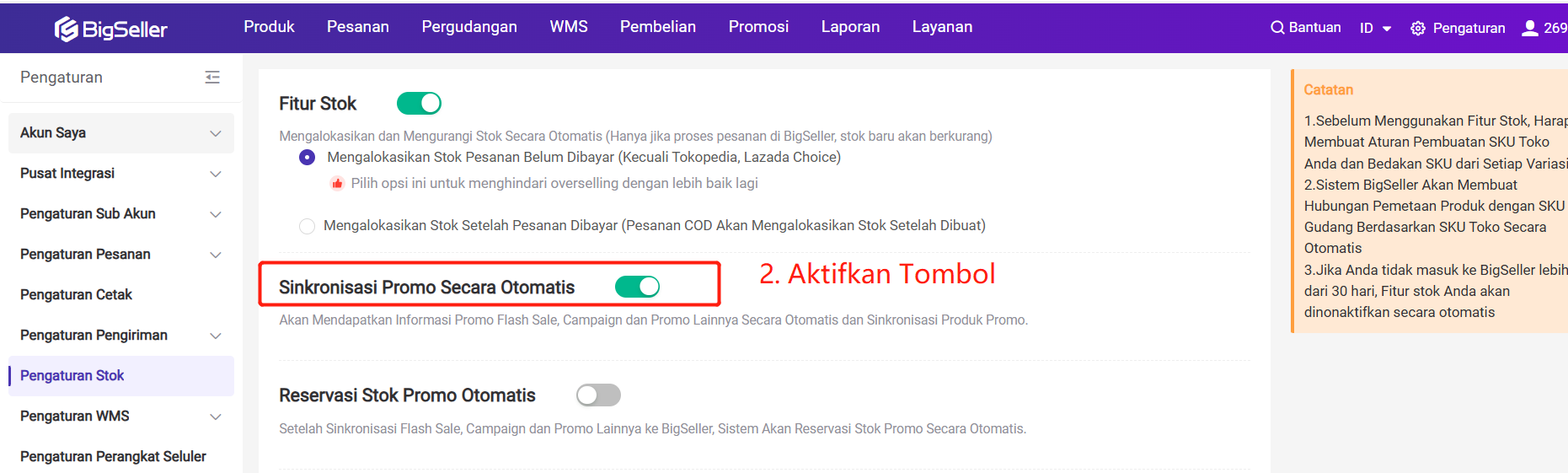Expand Pengaturan WMS chevron
The width and height of the screenshot is (1568, 473).
coord(216,417)
